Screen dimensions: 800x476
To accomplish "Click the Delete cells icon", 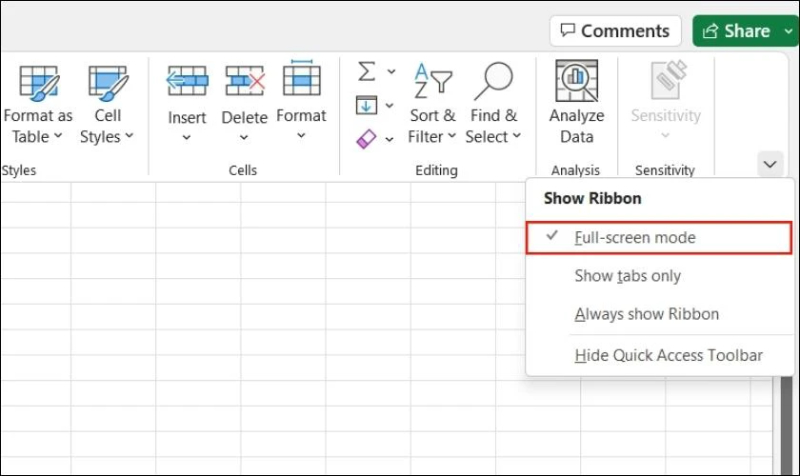I will [x=244, y=81].
